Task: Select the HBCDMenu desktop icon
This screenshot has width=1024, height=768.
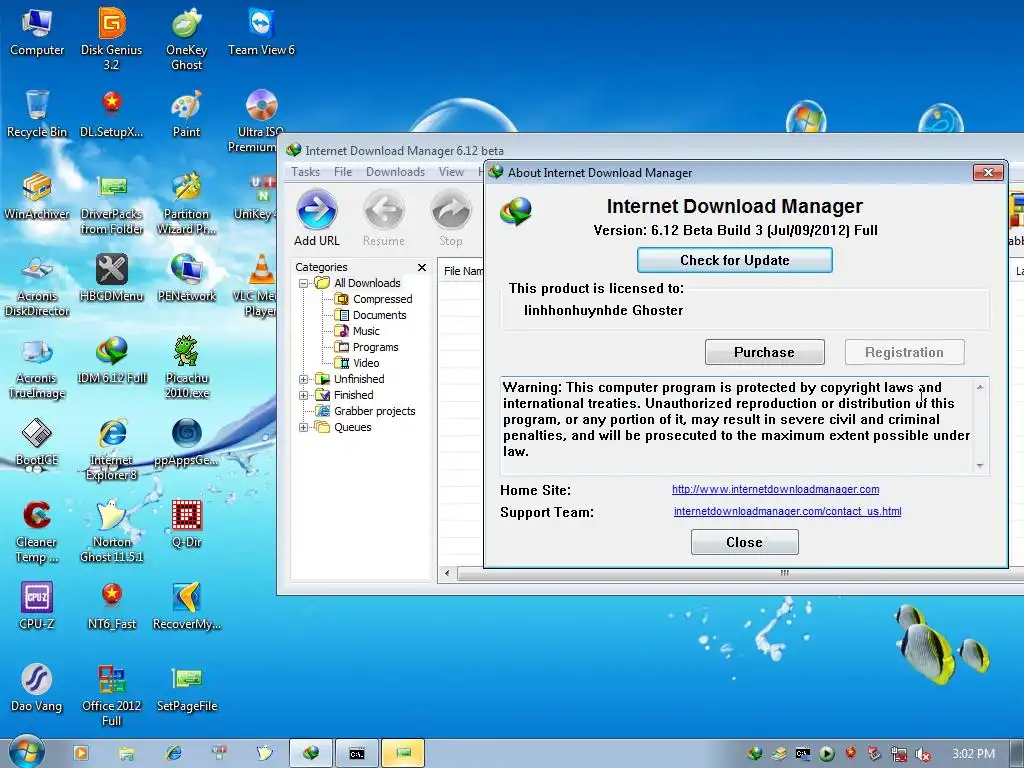Action: 112,278
